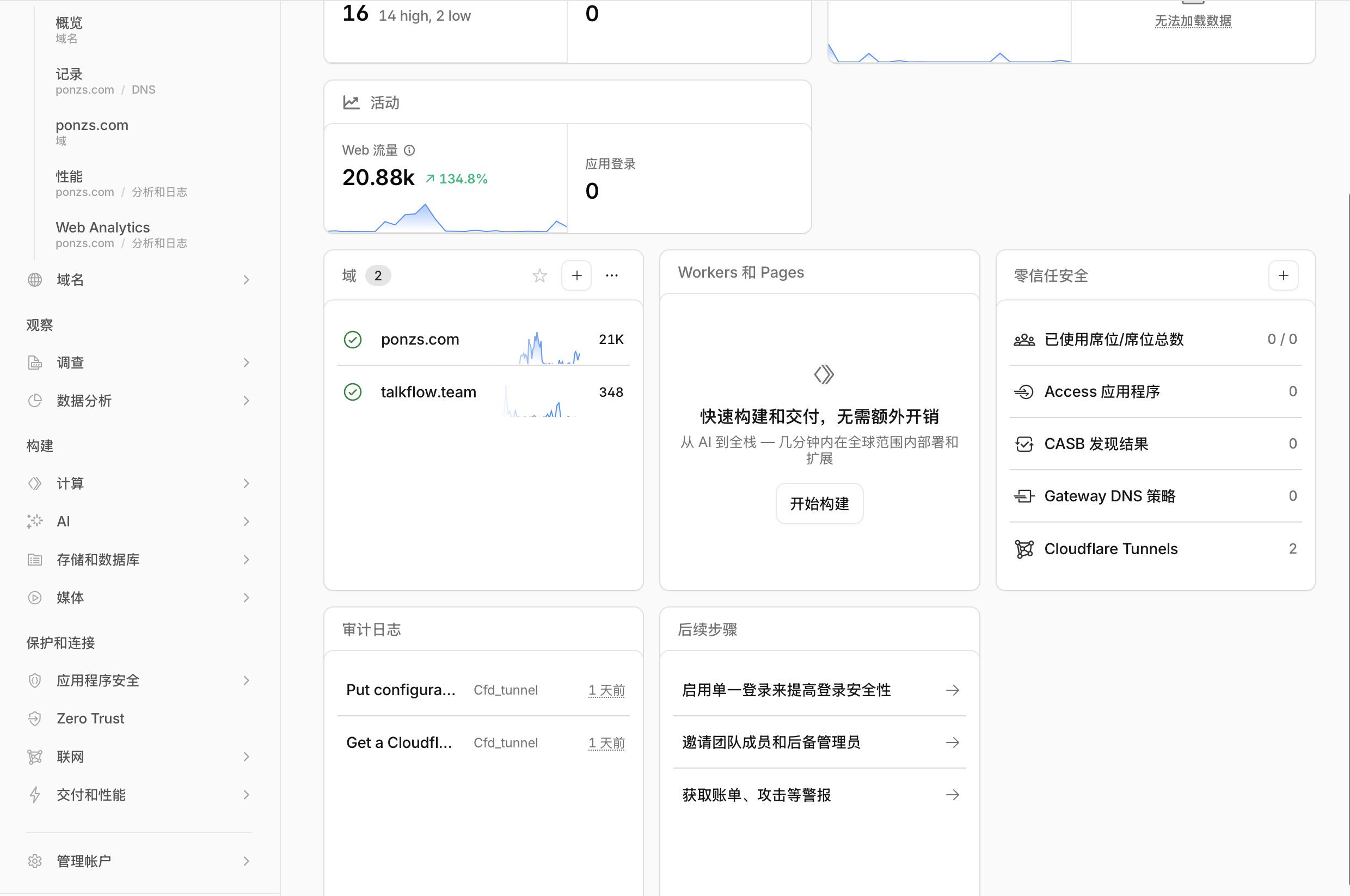Add a domain with plus button
The height and width of the screenshot is (896, 1350).
tap(576, 275)
